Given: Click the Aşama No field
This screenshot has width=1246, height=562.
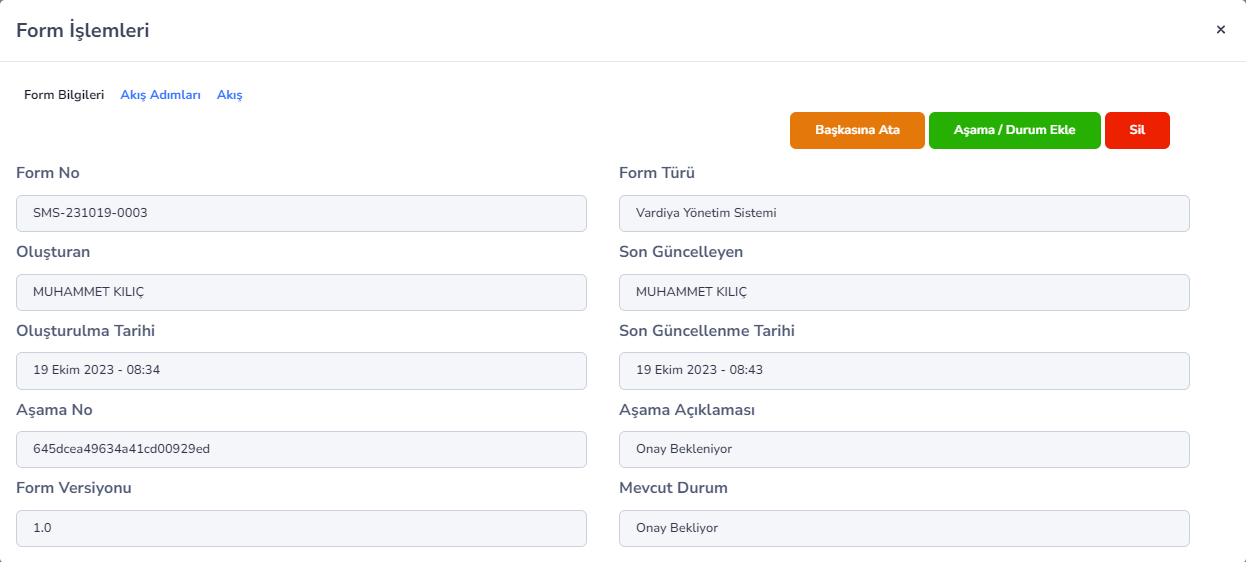Looking at the screenshot, I should coord(301,449).
